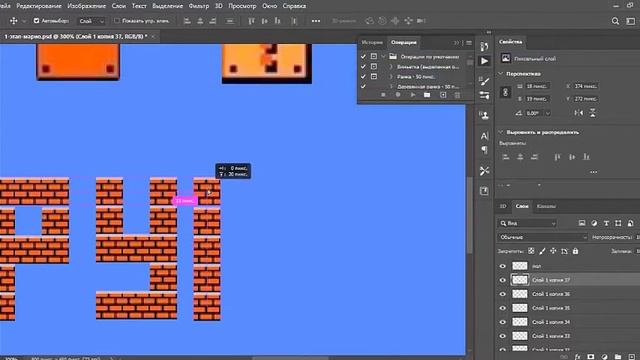Switch to the 3D tab in Layers panel

pos(503,206)
